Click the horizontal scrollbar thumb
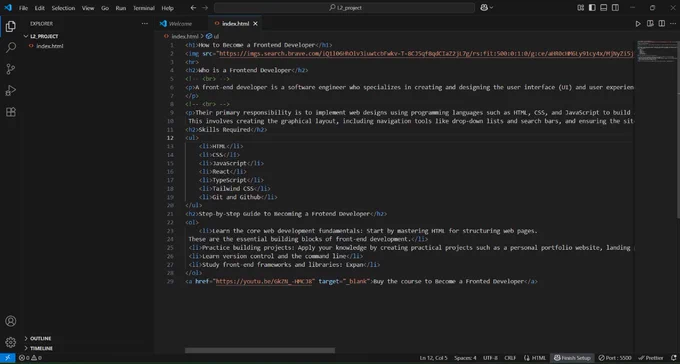This screenshot has height=364, width=680. coord(260,350)
